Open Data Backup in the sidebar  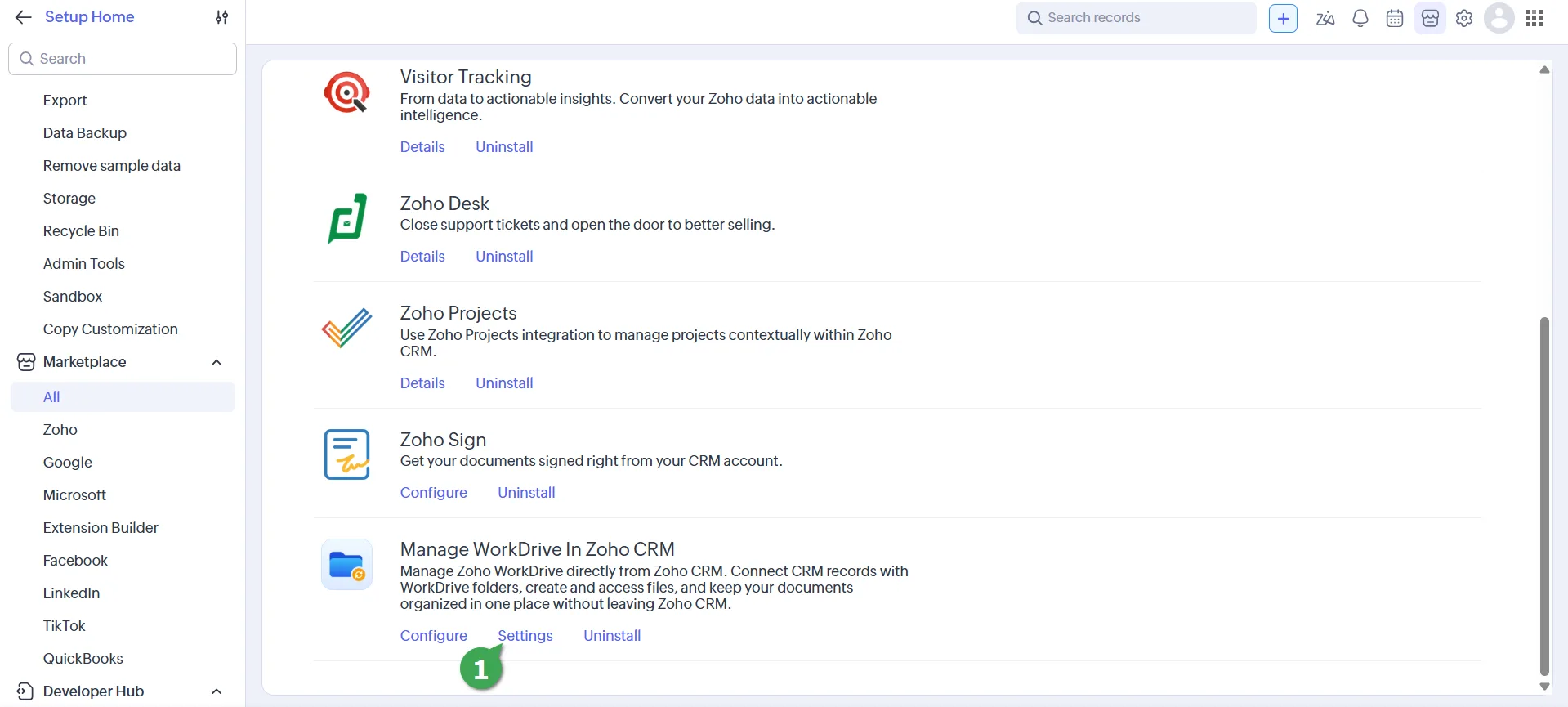tap(85, 133)
